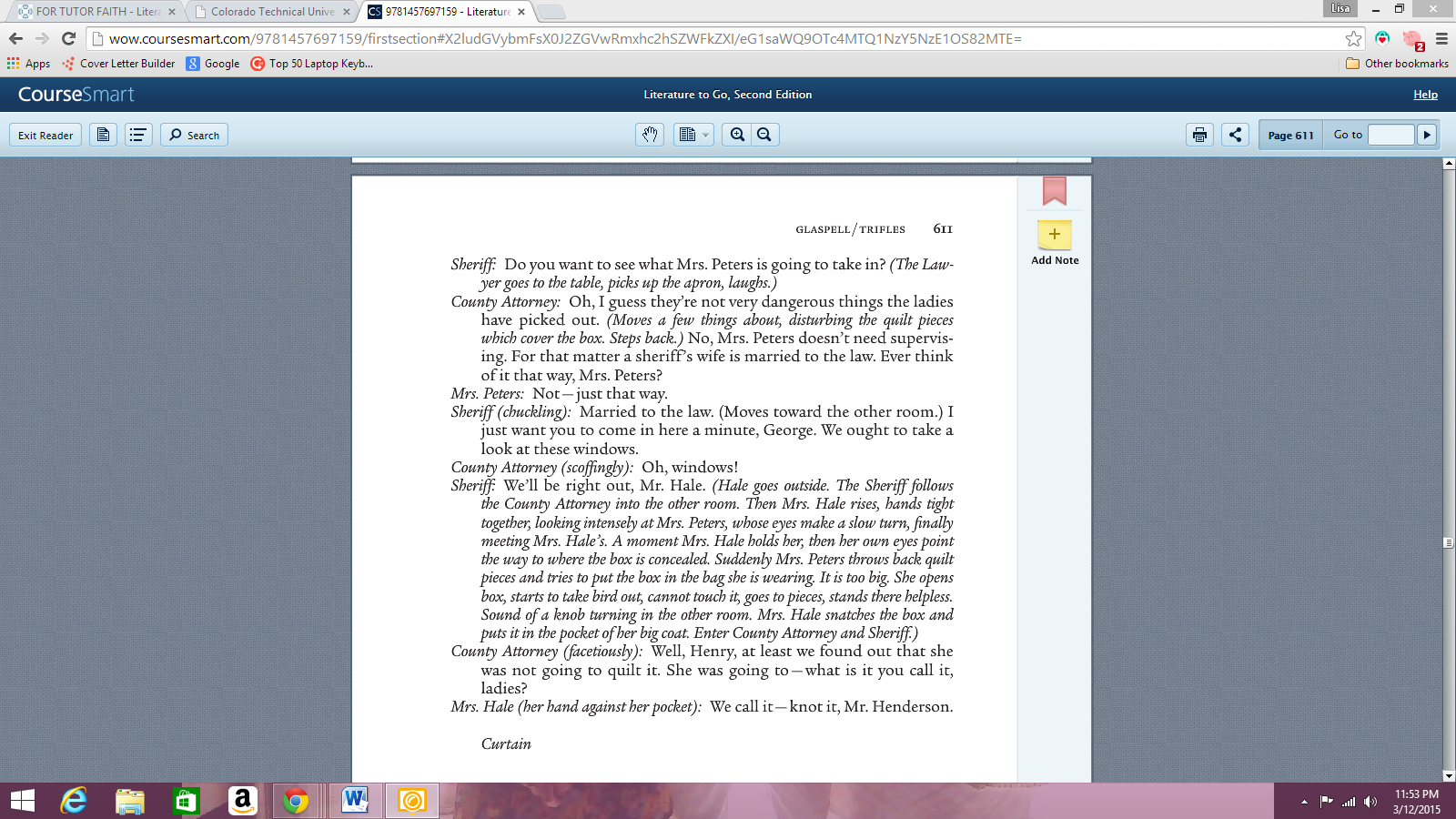The image size is (1456, 819).
Task: Click the Lisa profile button
Action: pyautogui.click(x=1340, y=8)
